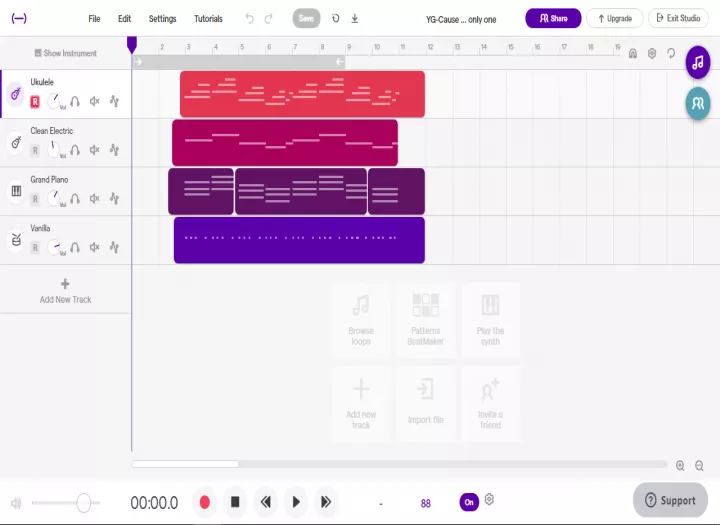
Task: Mute the Grand Piano track
Action: pos(95,198)
